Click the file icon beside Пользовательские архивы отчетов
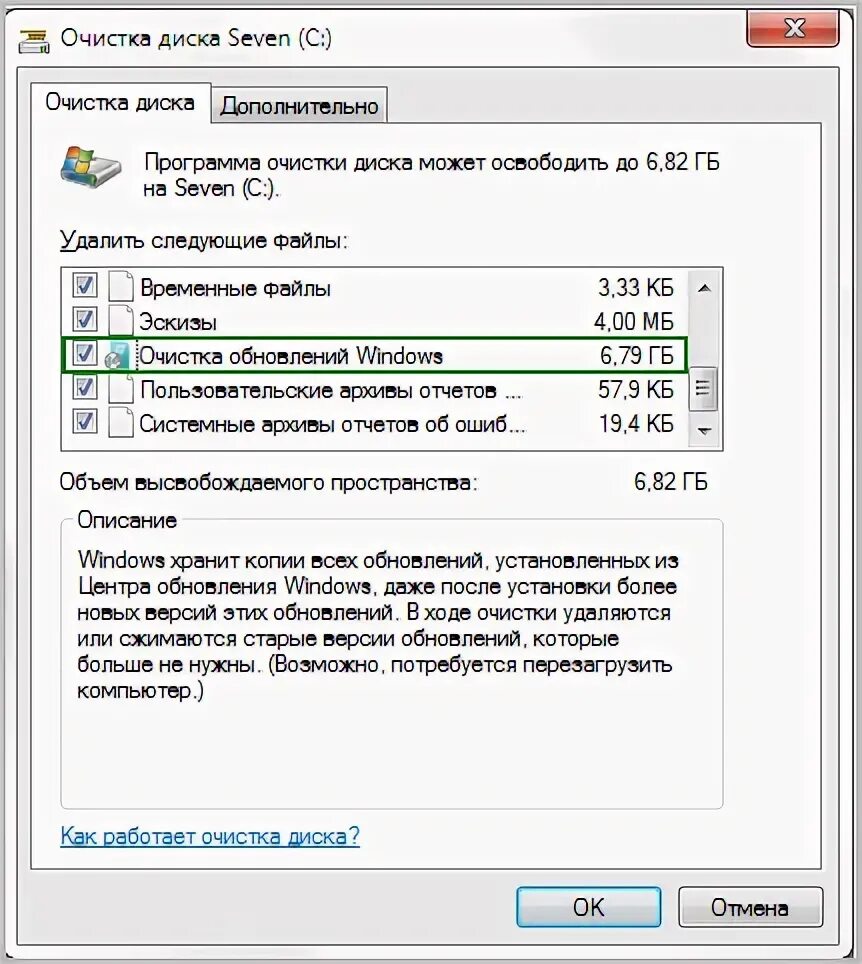 [121, 389]
